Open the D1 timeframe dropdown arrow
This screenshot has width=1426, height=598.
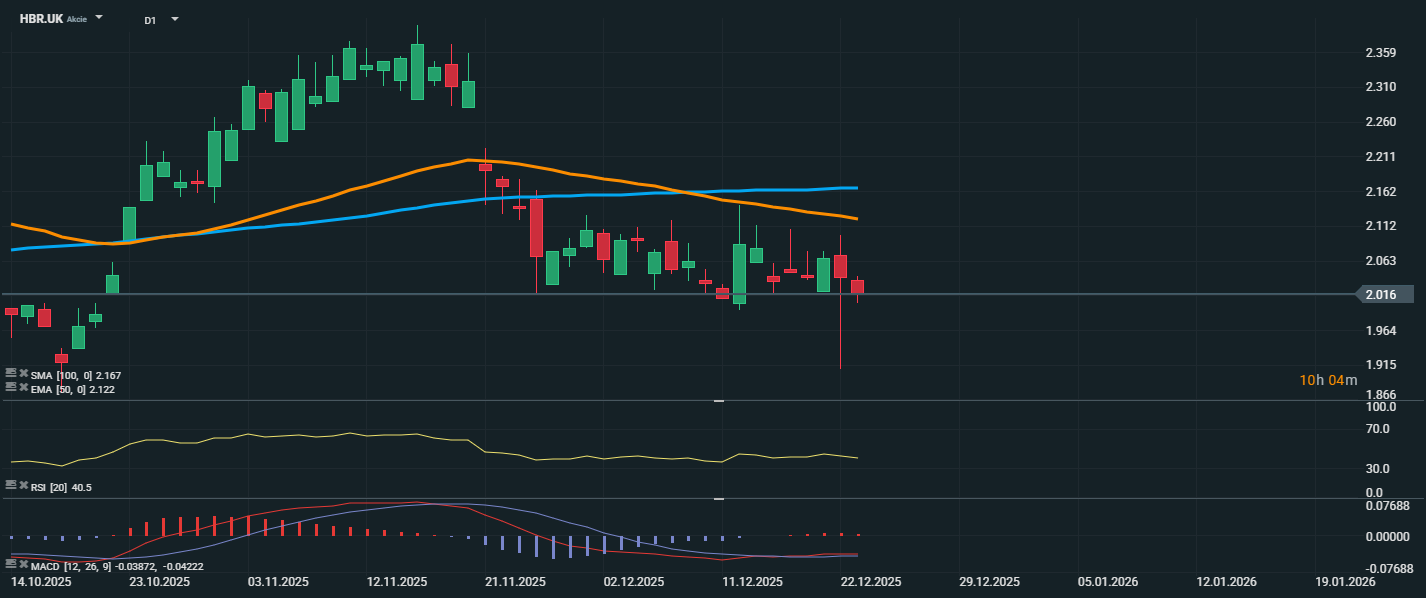(175, 18)
